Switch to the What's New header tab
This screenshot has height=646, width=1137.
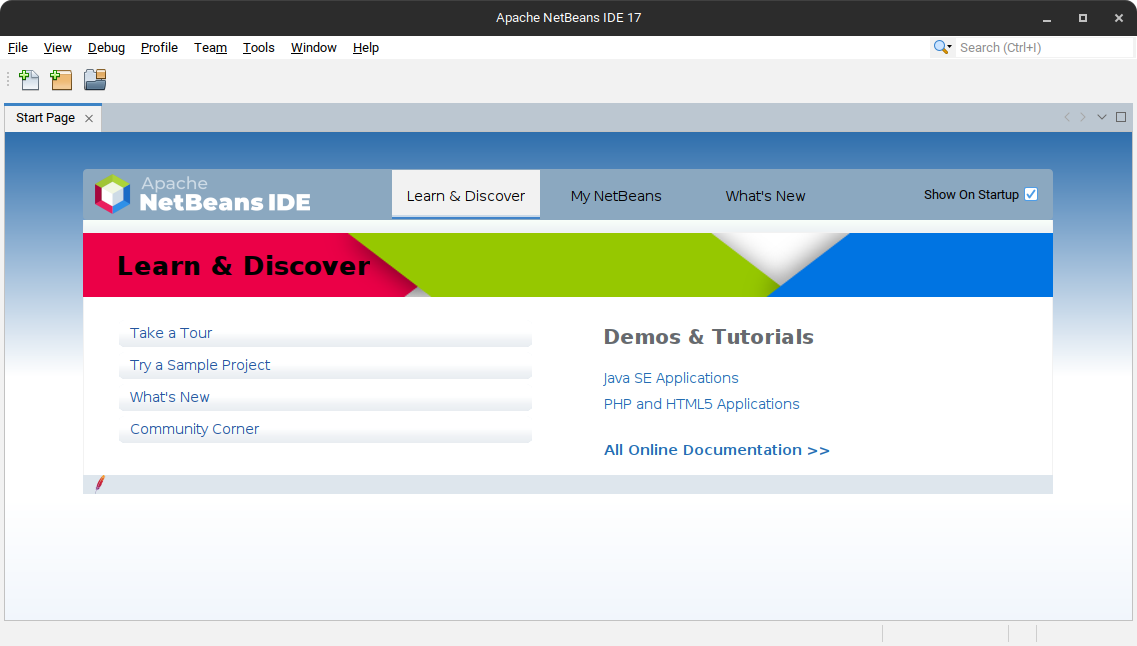coord(765,196)
